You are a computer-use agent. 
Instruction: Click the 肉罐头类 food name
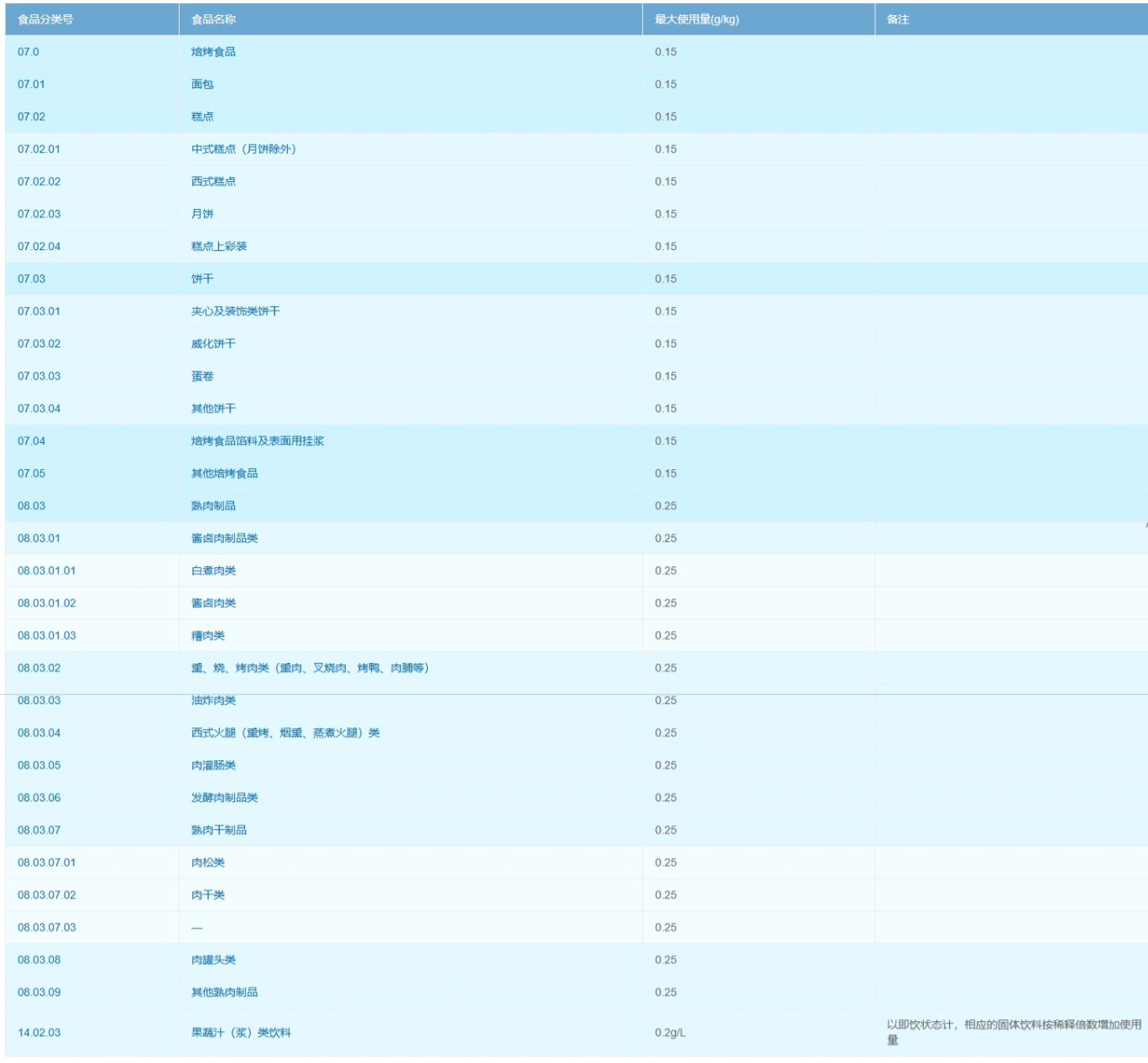pos(213,960)
